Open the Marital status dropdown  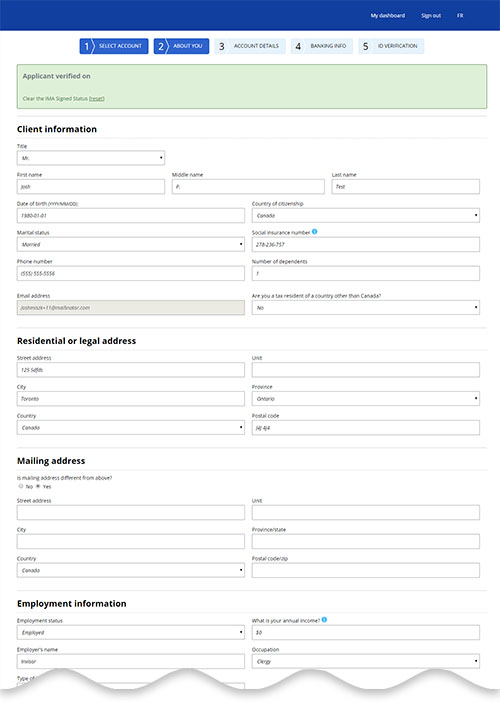tap(131, 244)
